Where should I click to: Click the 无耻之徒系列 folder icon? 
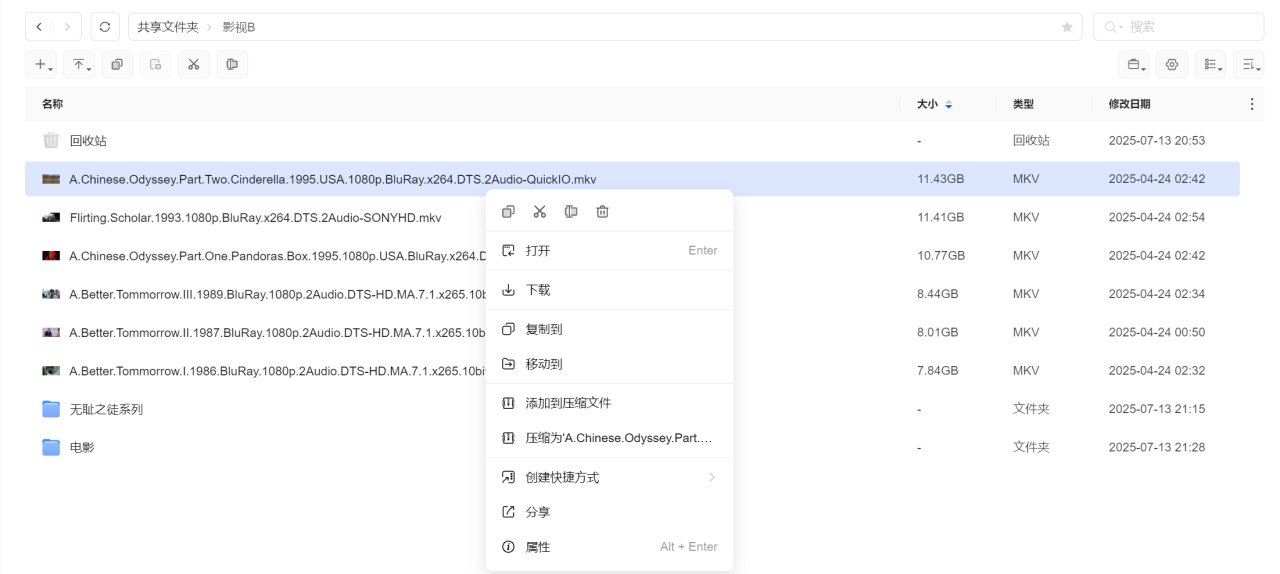click(x=51, y=409)
